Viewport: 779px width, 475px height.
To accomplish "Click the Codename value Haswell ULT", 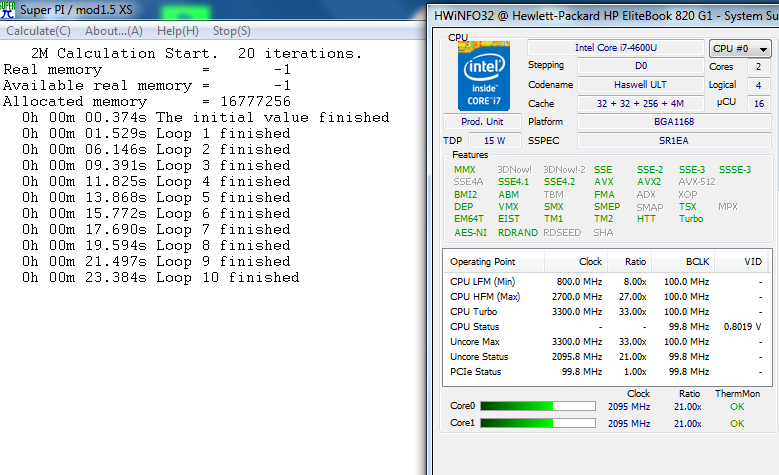I will click(x=641, y=84).
